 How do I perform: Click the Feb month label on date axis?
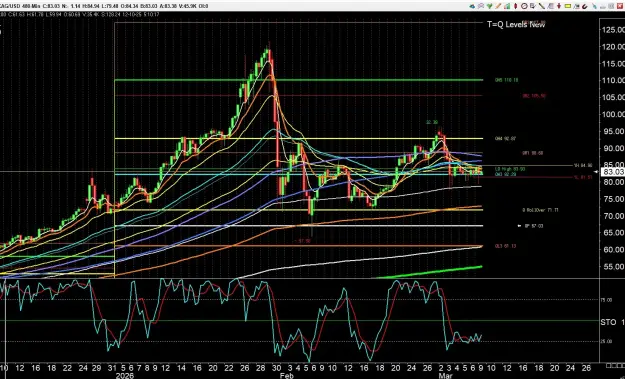[286, 375]
